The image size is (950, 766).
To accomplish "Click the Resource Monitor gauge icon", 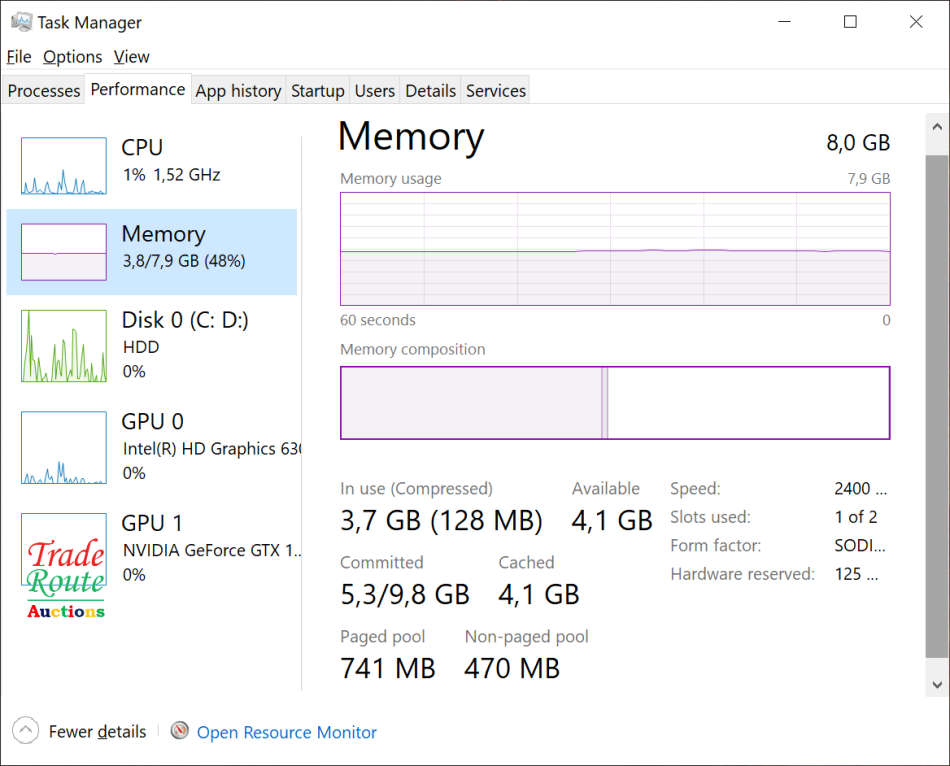I will pos(180,731).
